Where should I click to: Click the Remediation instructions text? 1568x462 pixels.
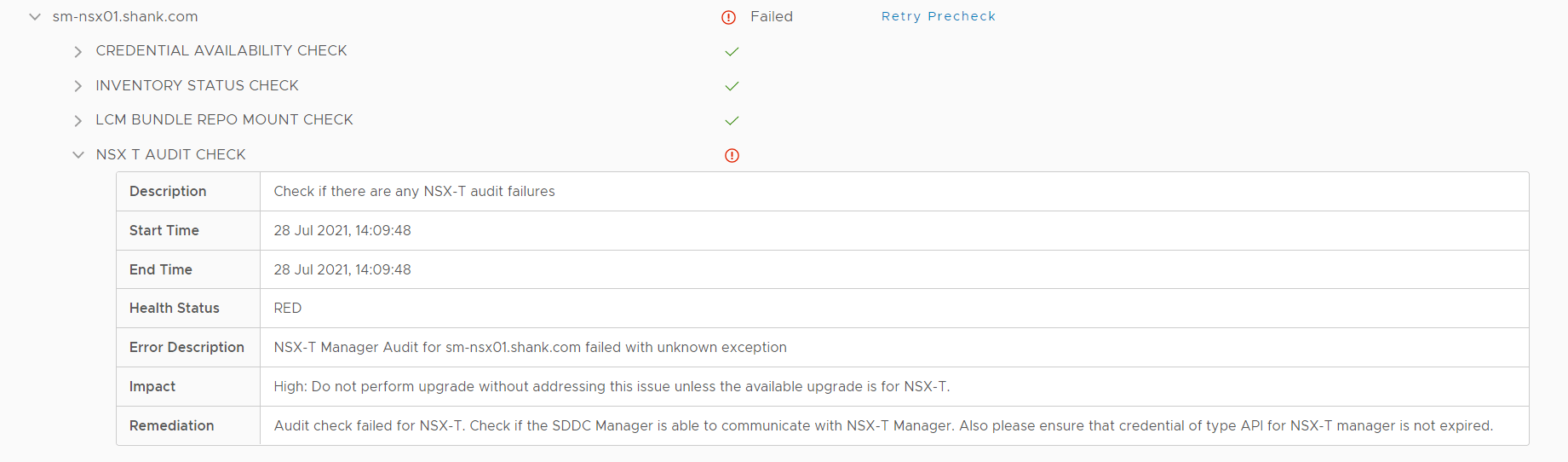[883, 425]
